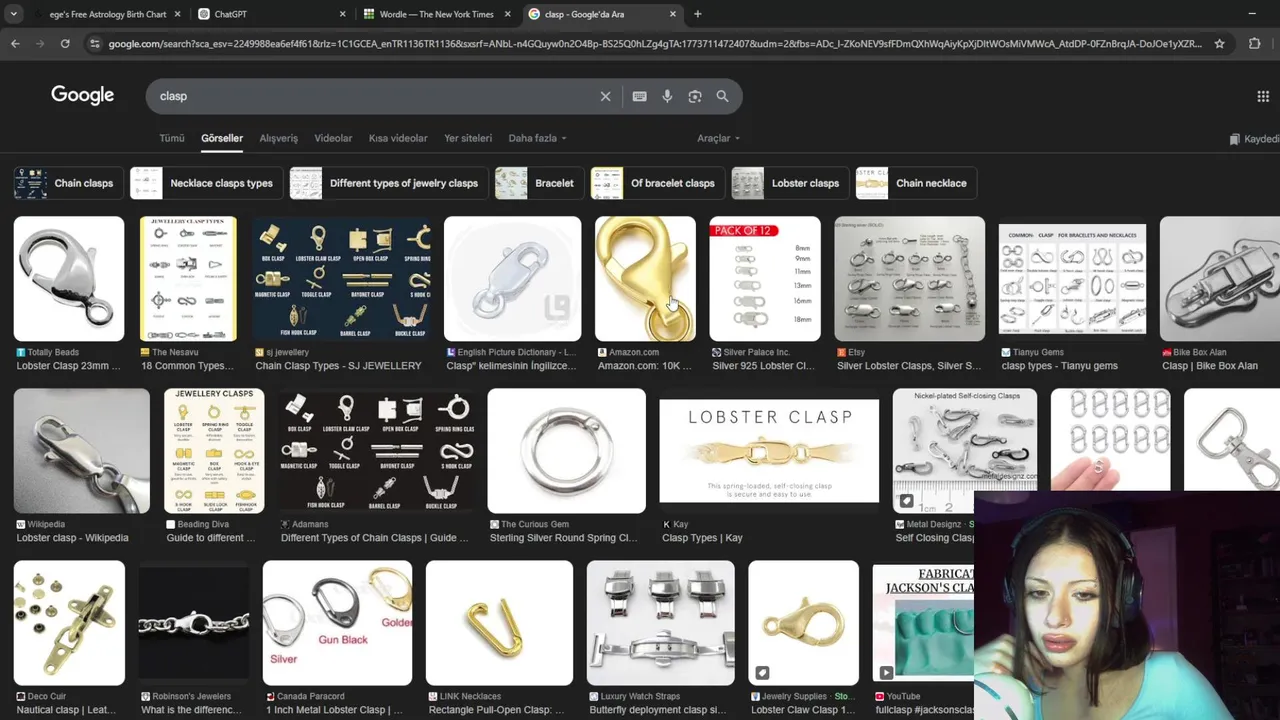Select the Alışveriş search filter
1280x720 pixels.
278,138
